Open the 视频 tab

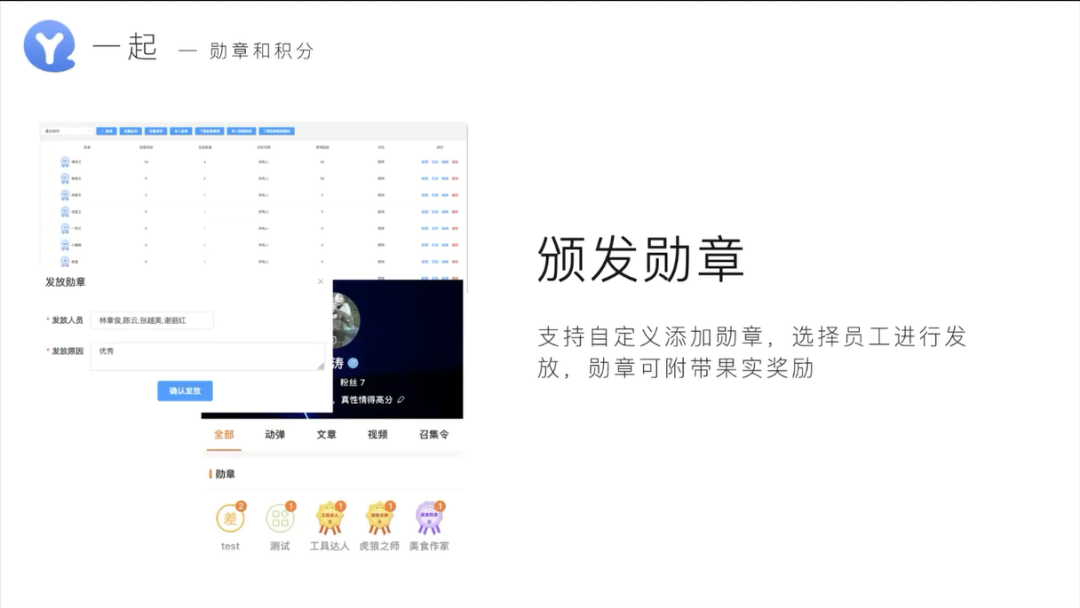pyautogui.click(x=377, y=434)
